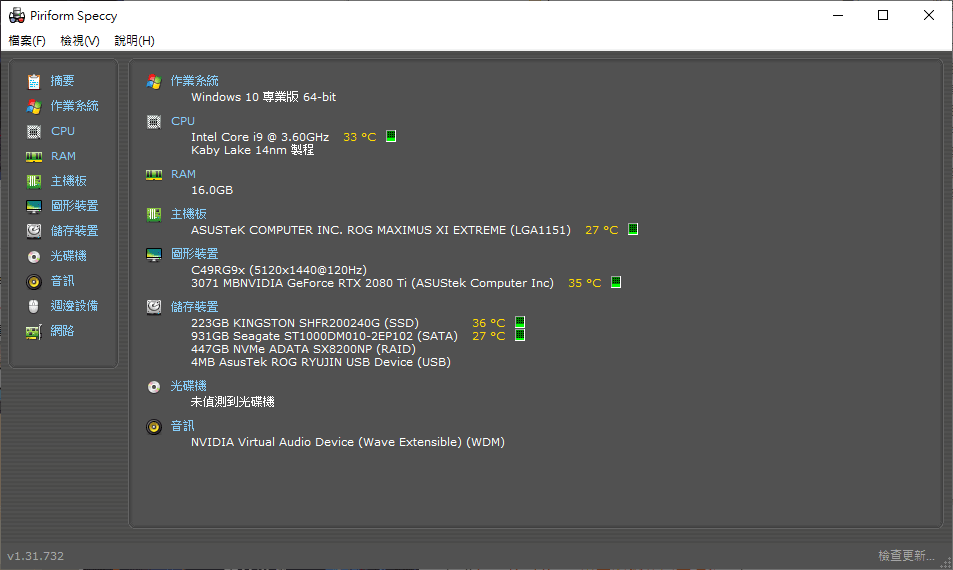Click green indicator beside GPU 35 °C

point(616,282)
